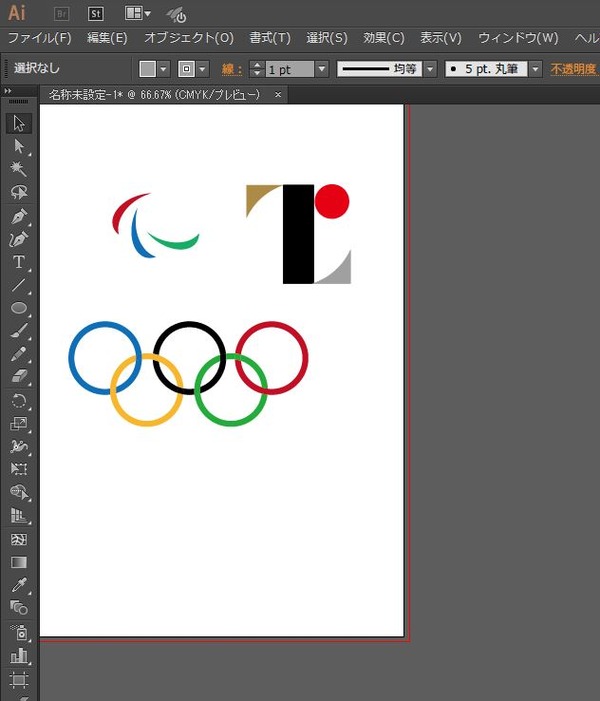Select the Magic Wand tool
This screenshot has width=600, height=701.
(x=19, y=169)
